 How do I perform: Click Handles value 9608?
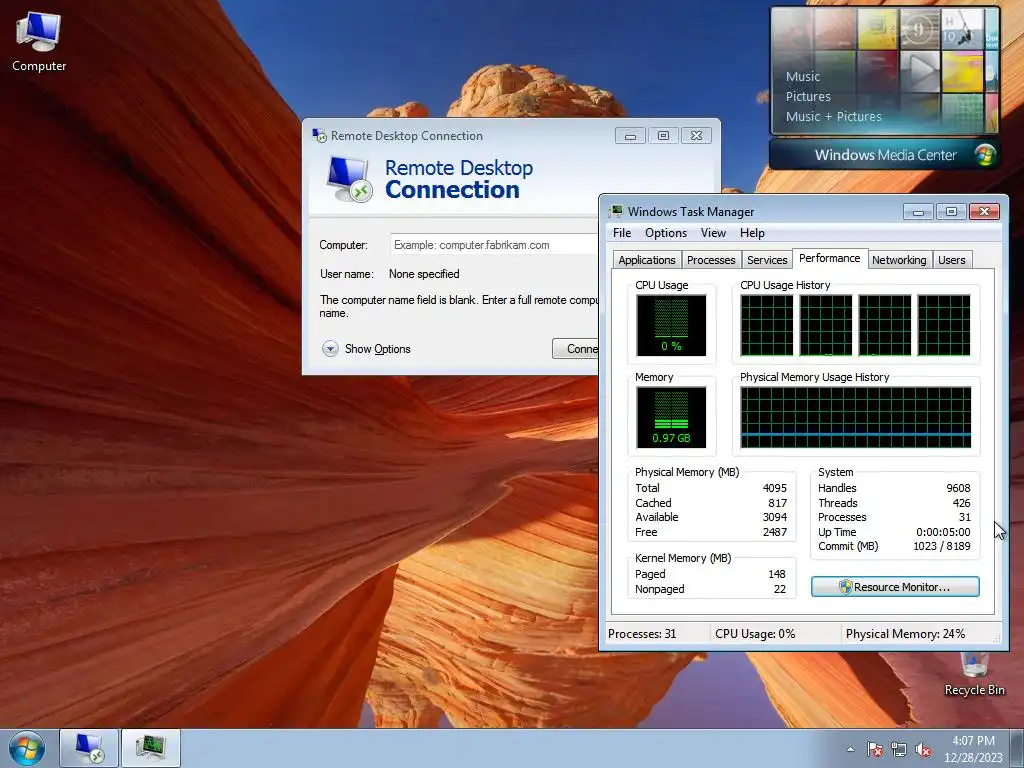click(958, 488)
